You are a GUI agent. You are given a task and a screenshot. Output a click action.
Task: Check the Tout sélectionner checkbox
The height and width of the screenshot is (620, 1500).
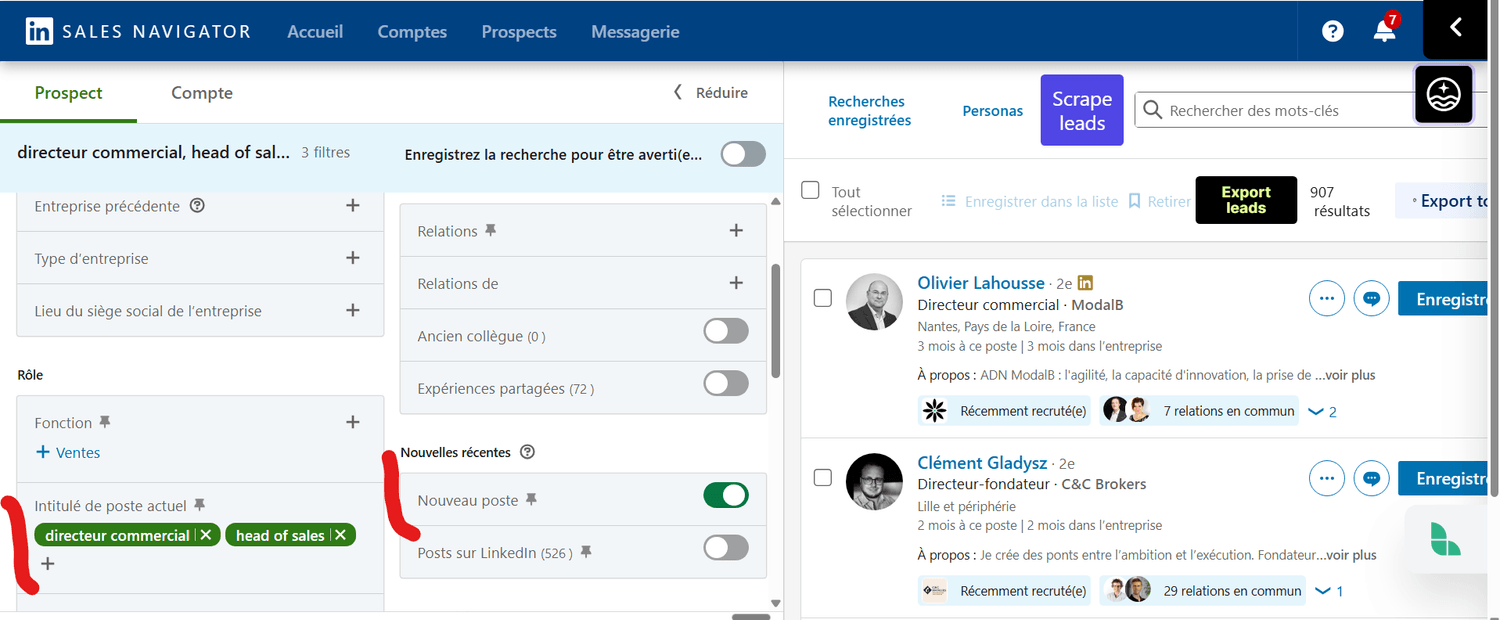click(810, 190)
